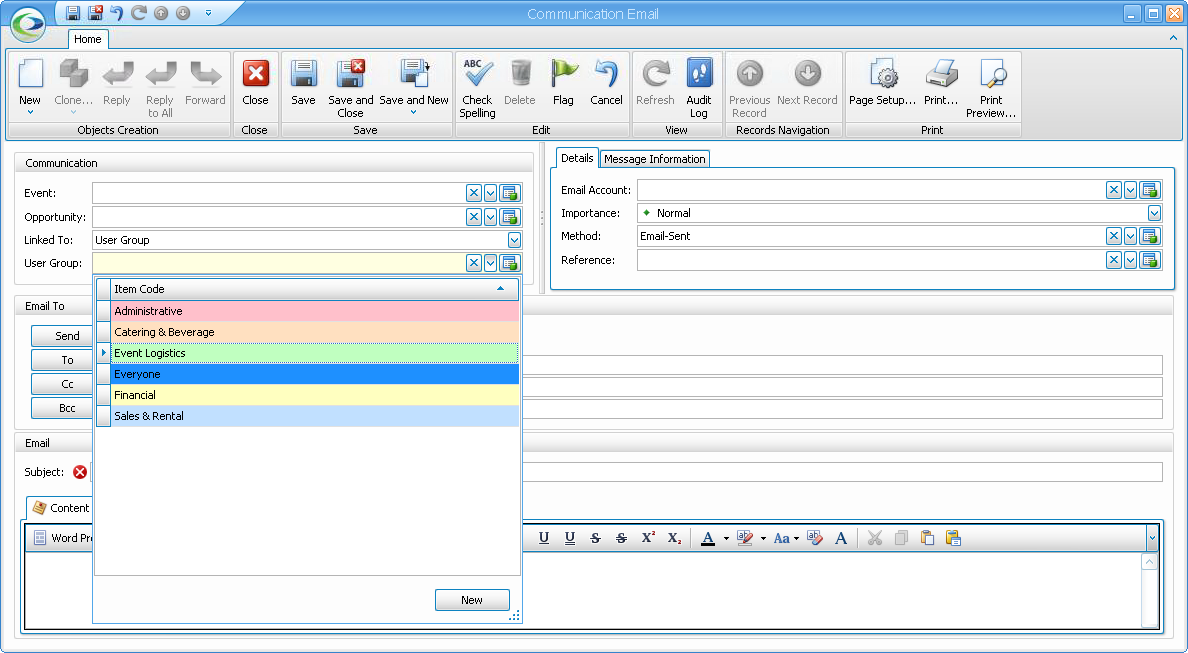Expand the Reference dropdown arrow
1188x653 pixels.
point(1130,261)
